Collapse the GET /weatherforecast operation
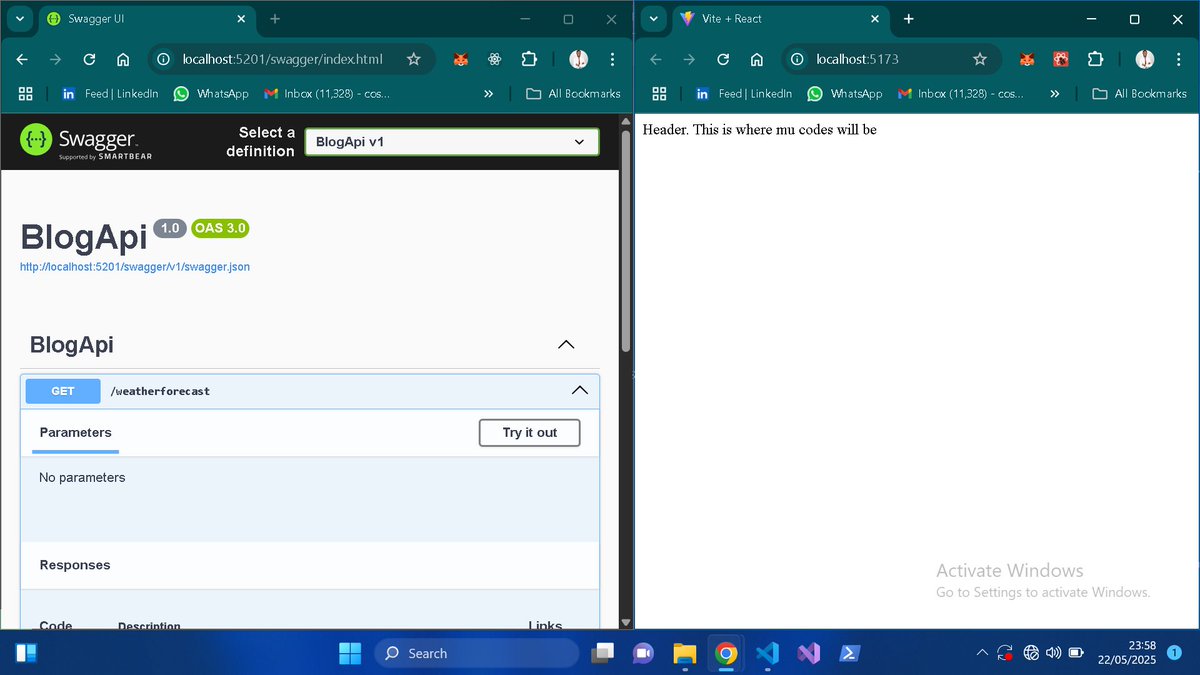 [x=579, y=391]
